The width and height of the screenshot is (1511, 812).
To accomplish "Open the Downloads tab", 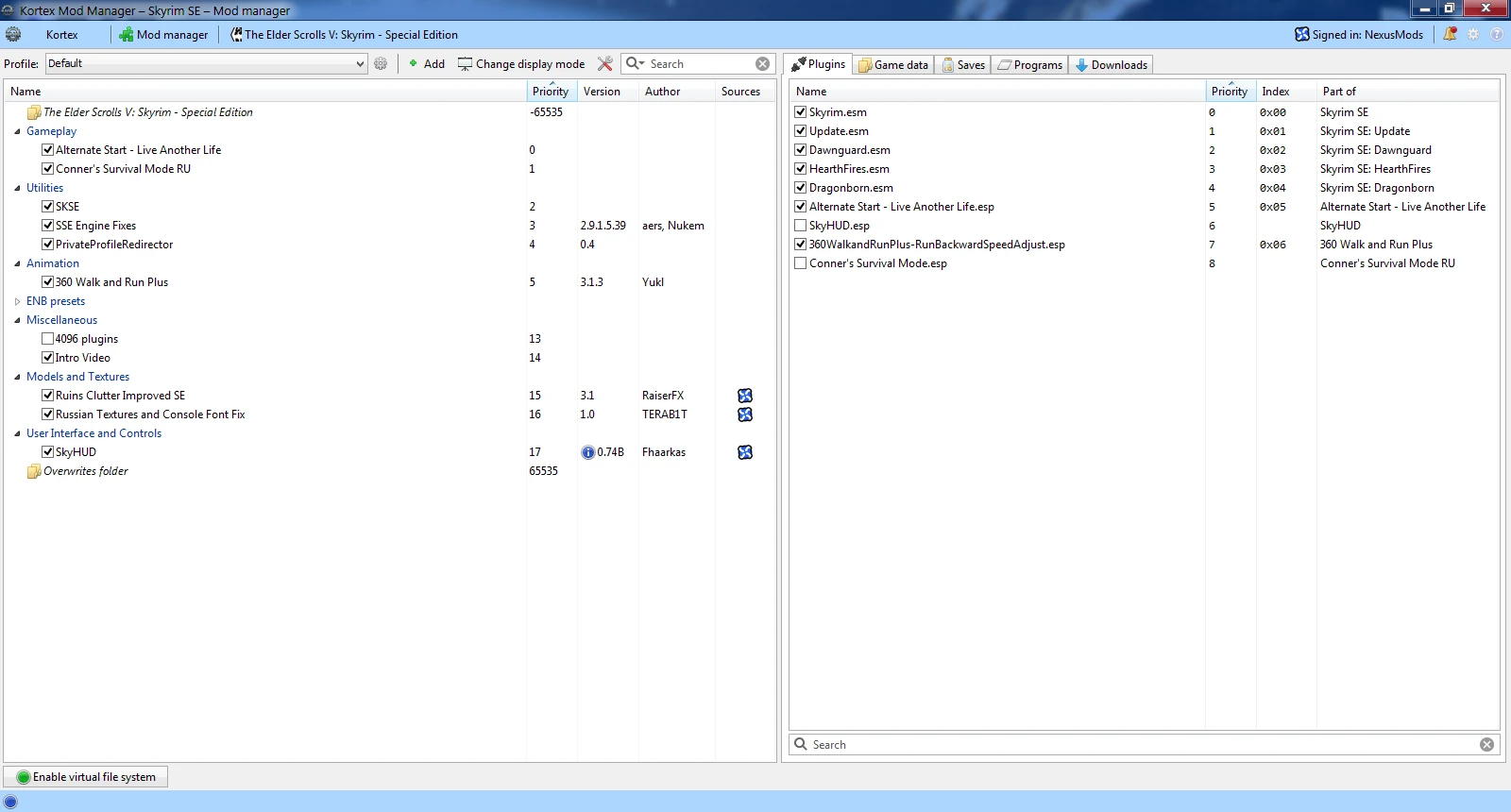I will [x=1111, y=65].
